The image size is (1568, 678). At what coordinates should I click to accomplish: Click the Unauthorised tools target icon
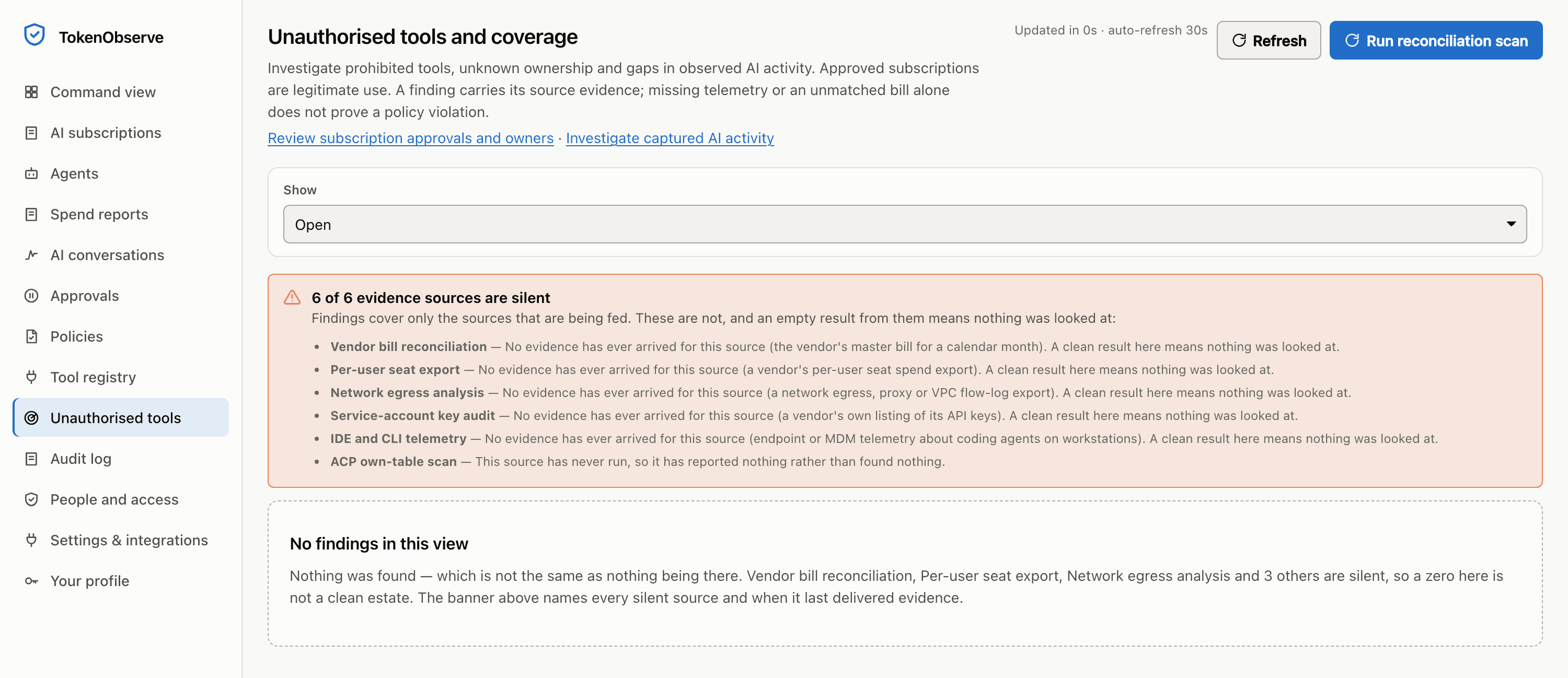31,418
